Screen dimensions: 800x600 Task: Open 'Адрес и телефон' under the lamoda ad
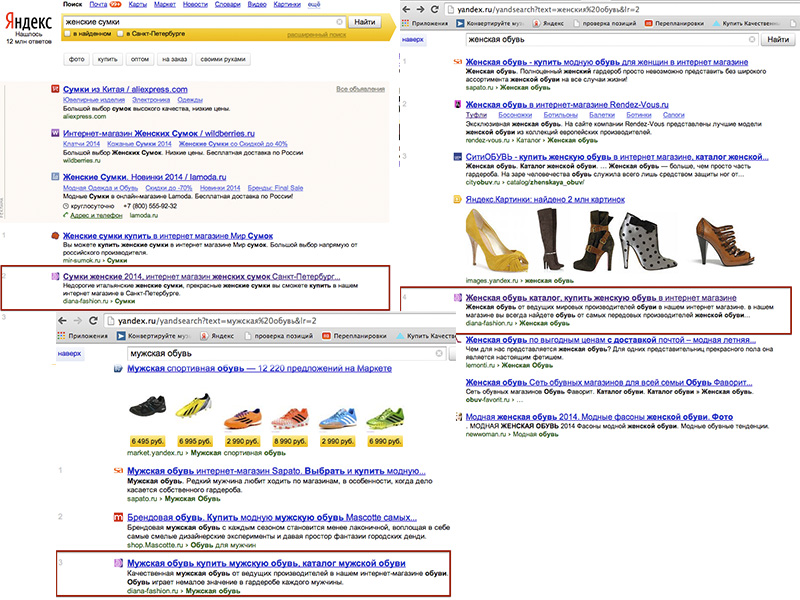pos(96,215)
